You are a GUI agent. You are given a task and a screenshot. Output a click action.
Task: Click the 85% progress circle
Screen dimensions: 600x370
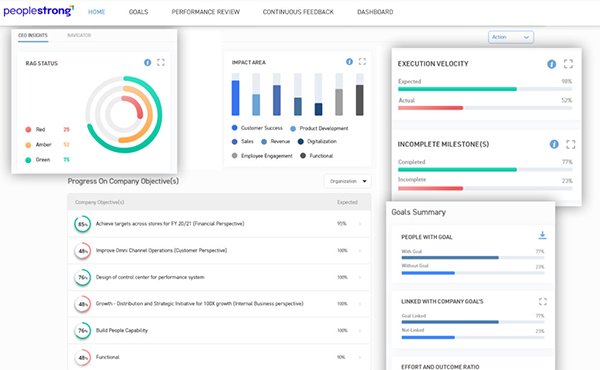coord(82,224)
